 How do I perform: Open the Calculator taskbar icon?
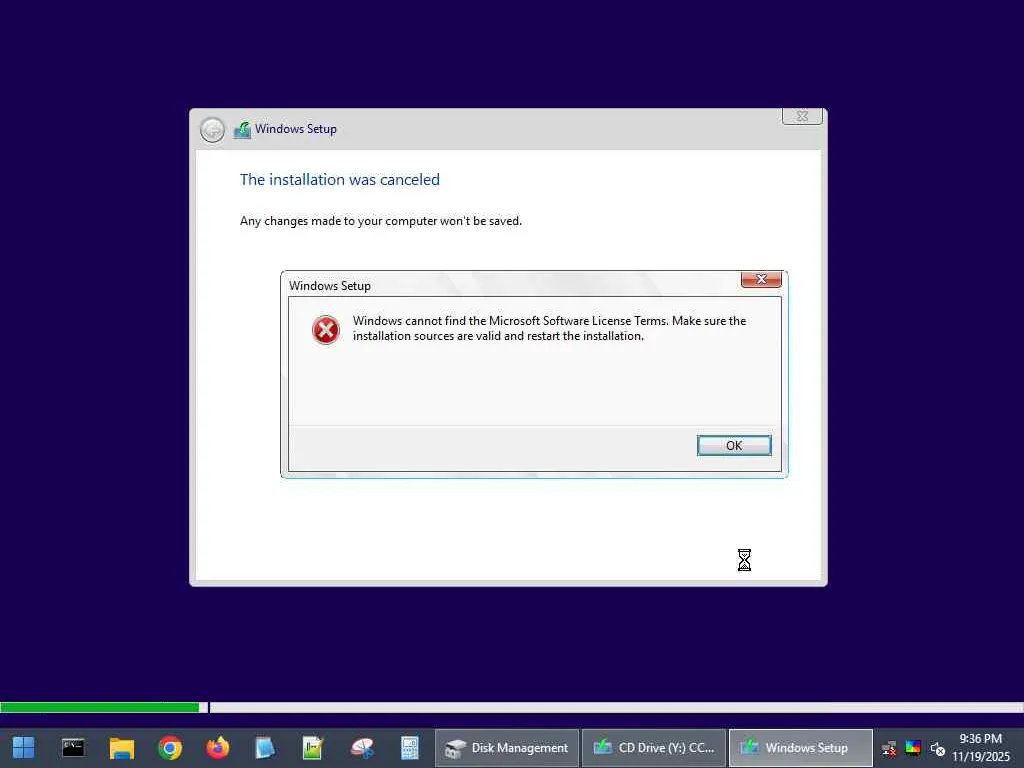(x=409, y=748)
